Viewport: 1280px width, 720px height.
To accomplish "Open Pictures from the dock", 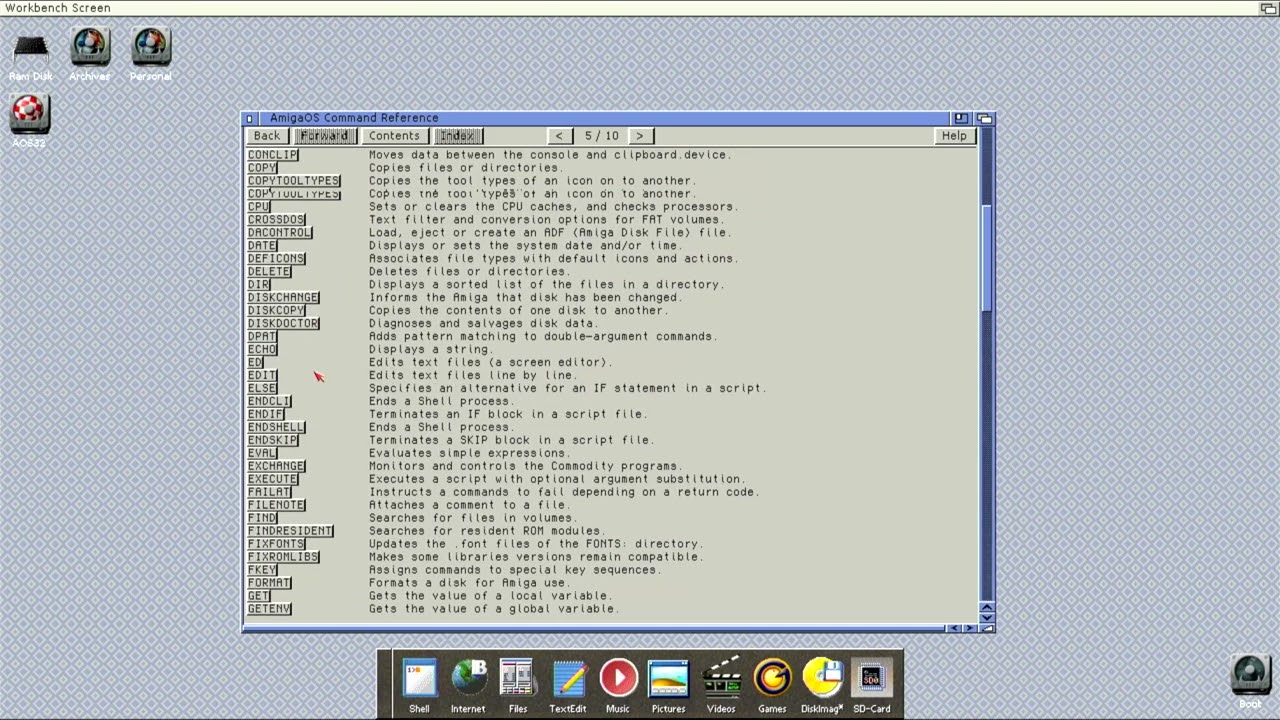I will (668, 687).
